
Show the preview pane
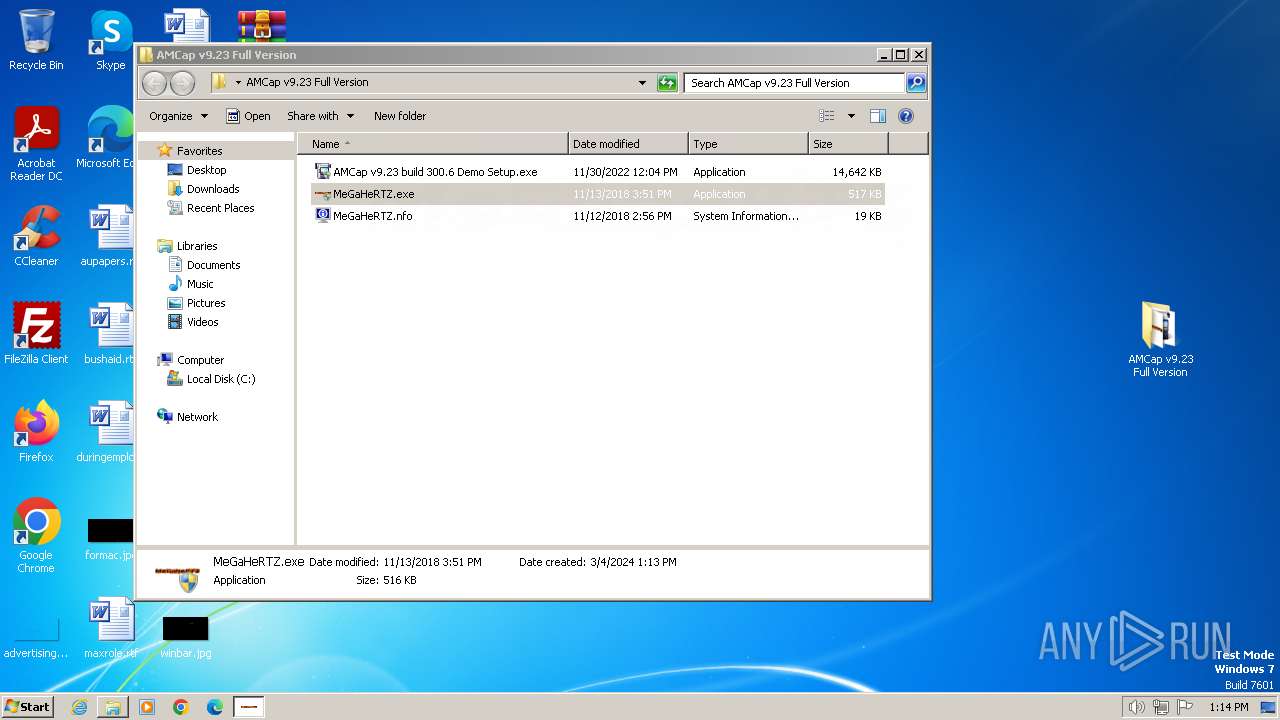pos(877,116)
